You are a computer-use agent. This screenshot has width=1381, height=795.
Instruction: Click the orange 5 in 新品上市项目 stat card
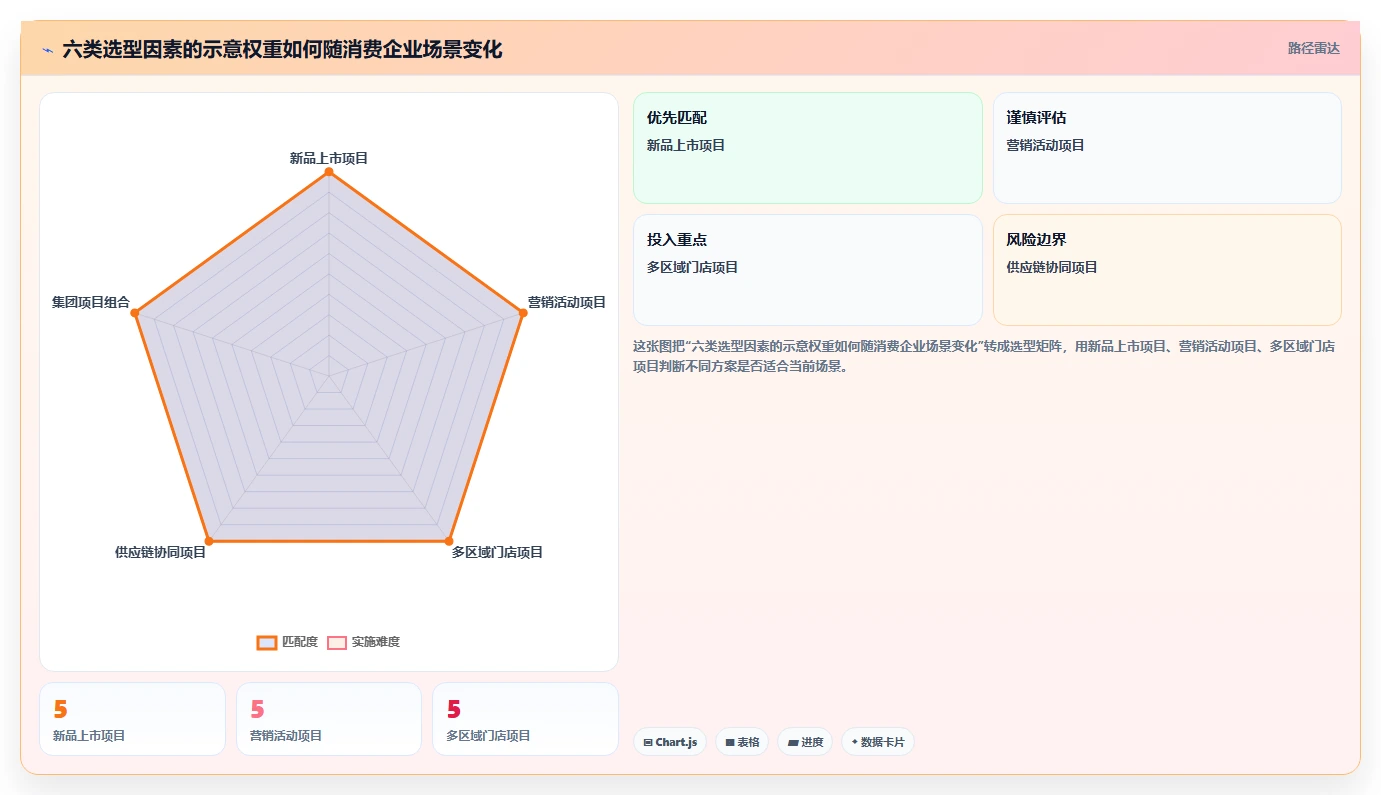click(x=60, y=709)
